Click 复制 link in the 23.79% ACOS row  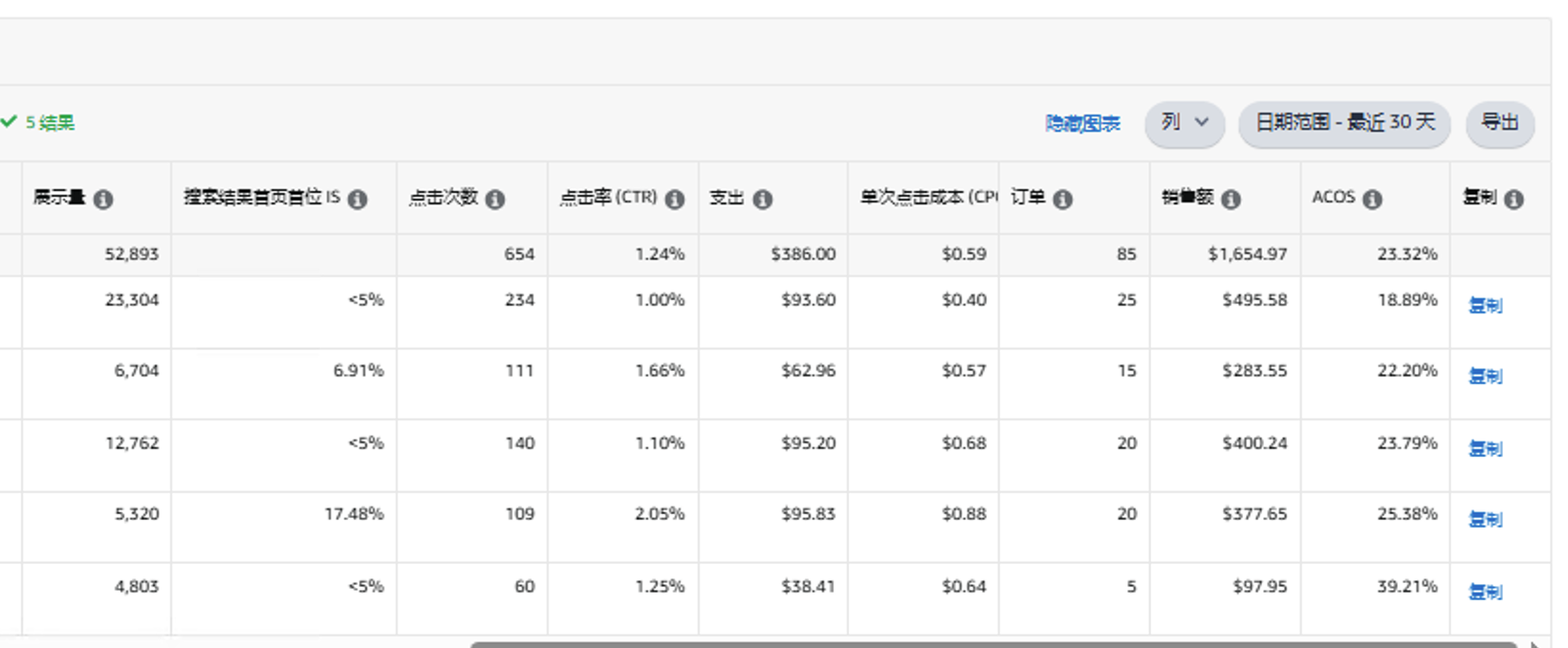(x=1485, y=449)
